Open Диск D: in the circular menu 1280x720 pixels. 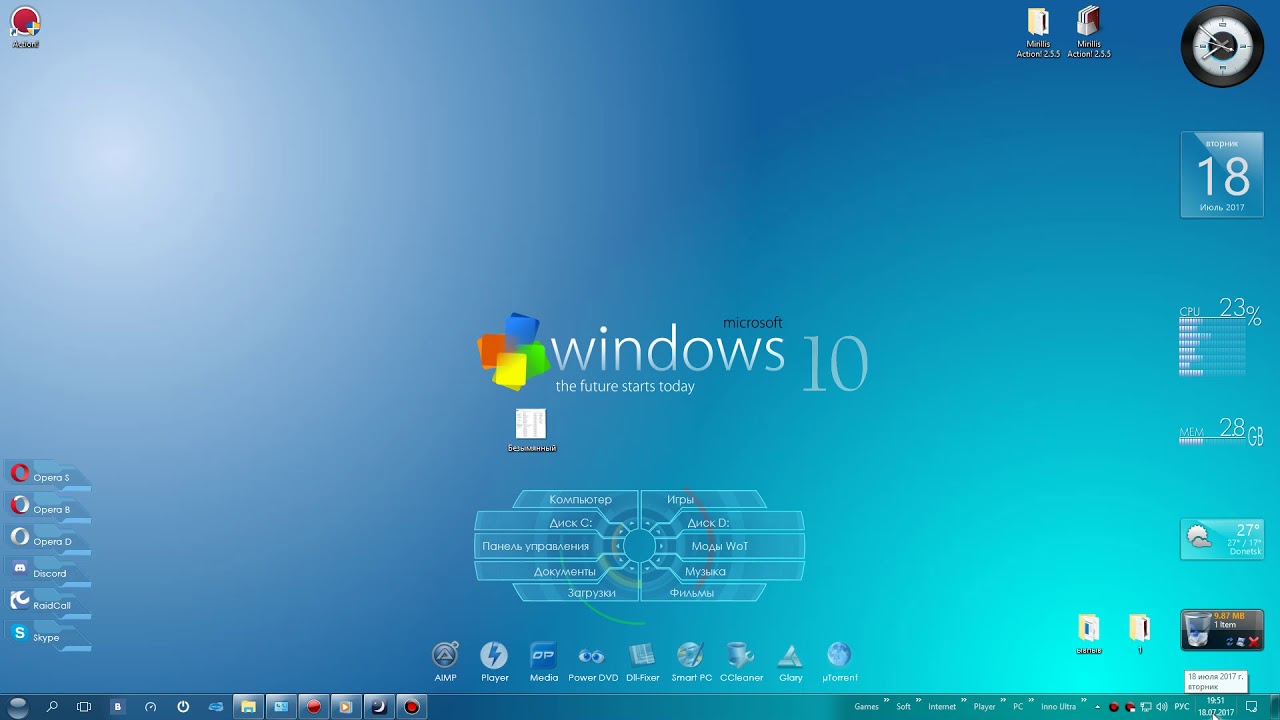pos(708,523)
